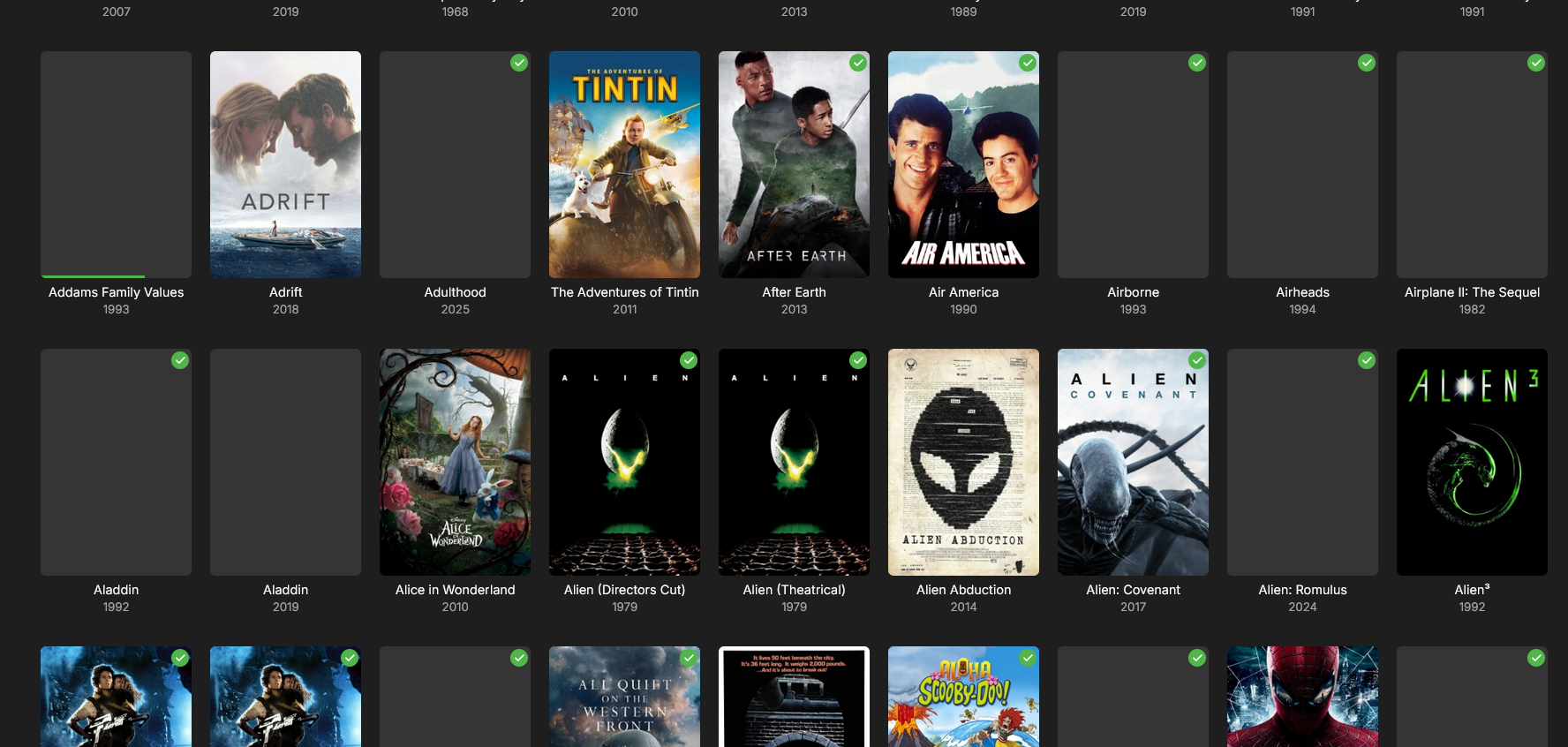Open the Alien: Covenant poster artwork
Image resolution: width=1568 pixels, height=747 pixels.
(1133, 462)
